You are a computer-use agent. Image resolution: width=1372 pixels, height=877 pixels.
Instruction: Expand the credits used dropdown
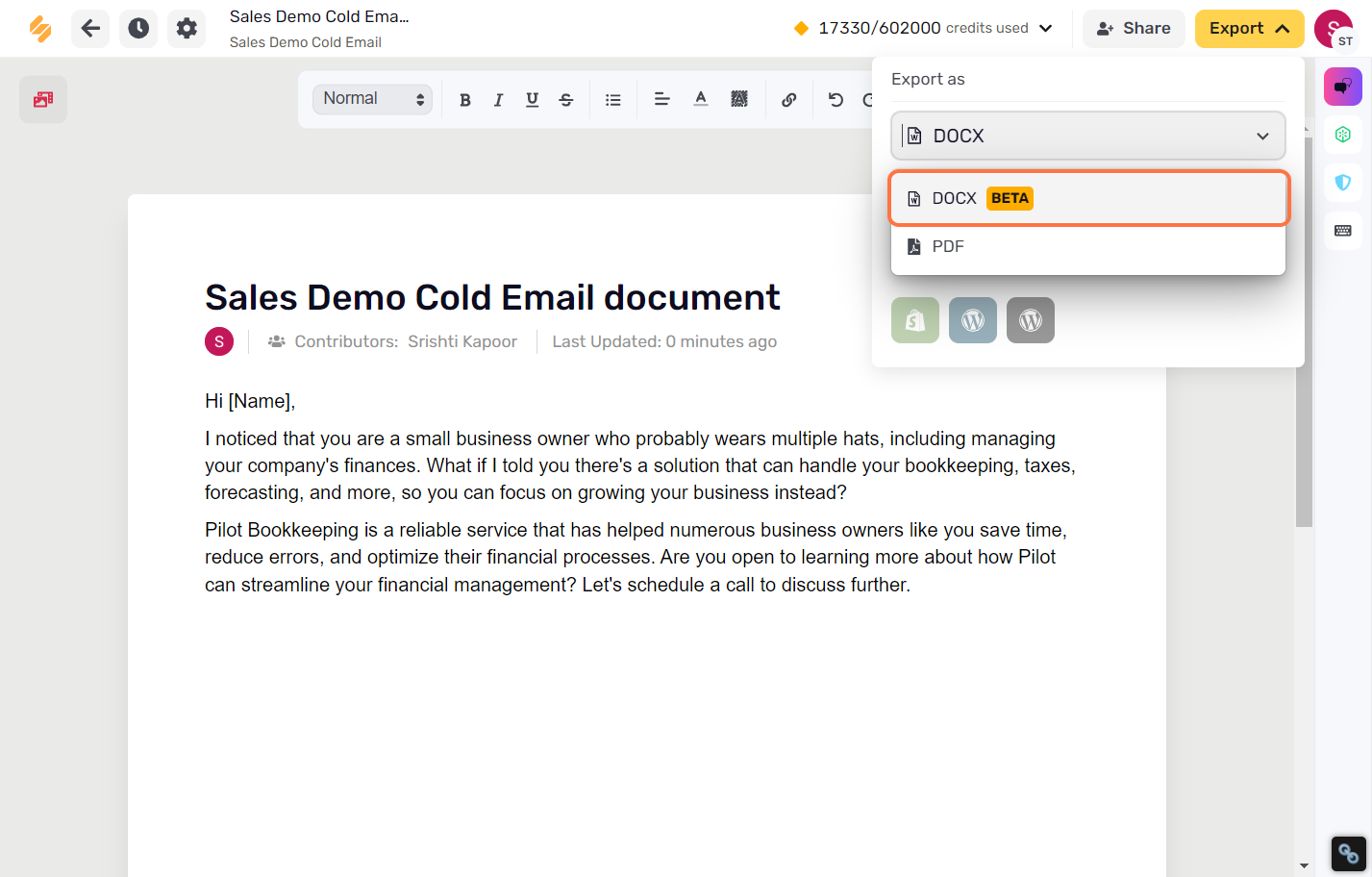pyautogui.click(x=1046, y=29)
